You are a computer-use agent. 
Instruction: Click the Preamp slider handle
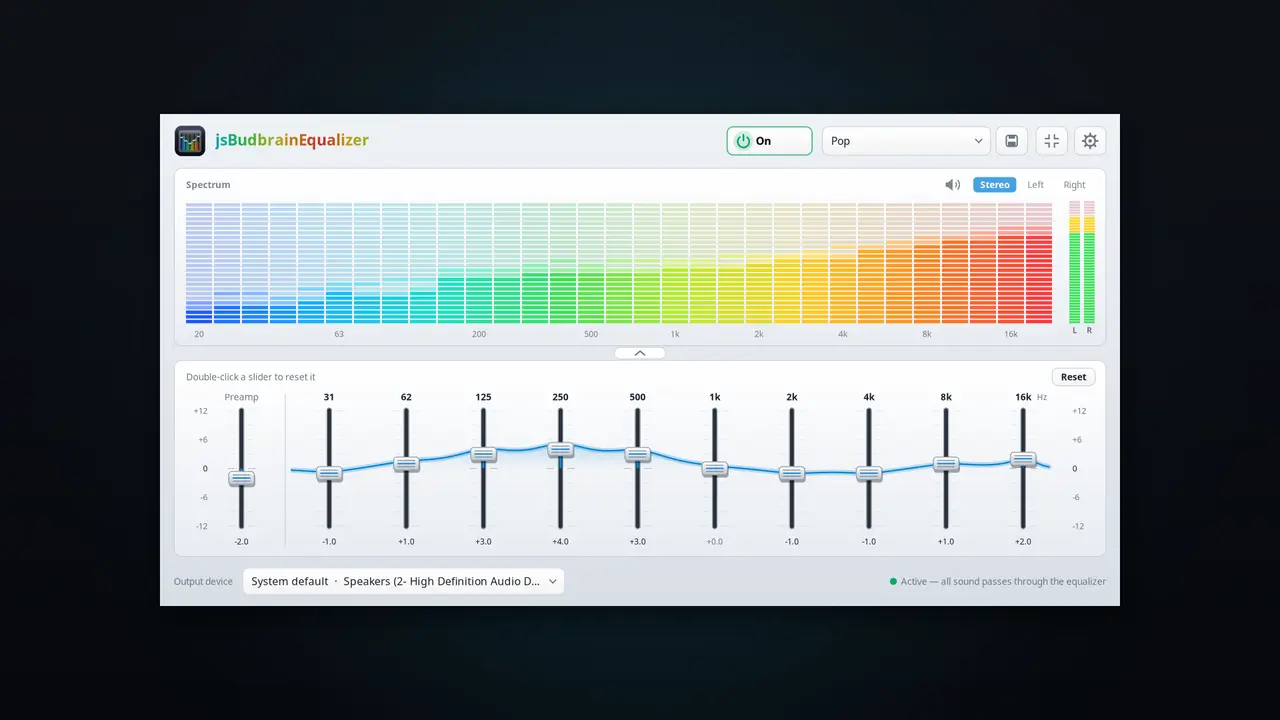coord(241,478)
